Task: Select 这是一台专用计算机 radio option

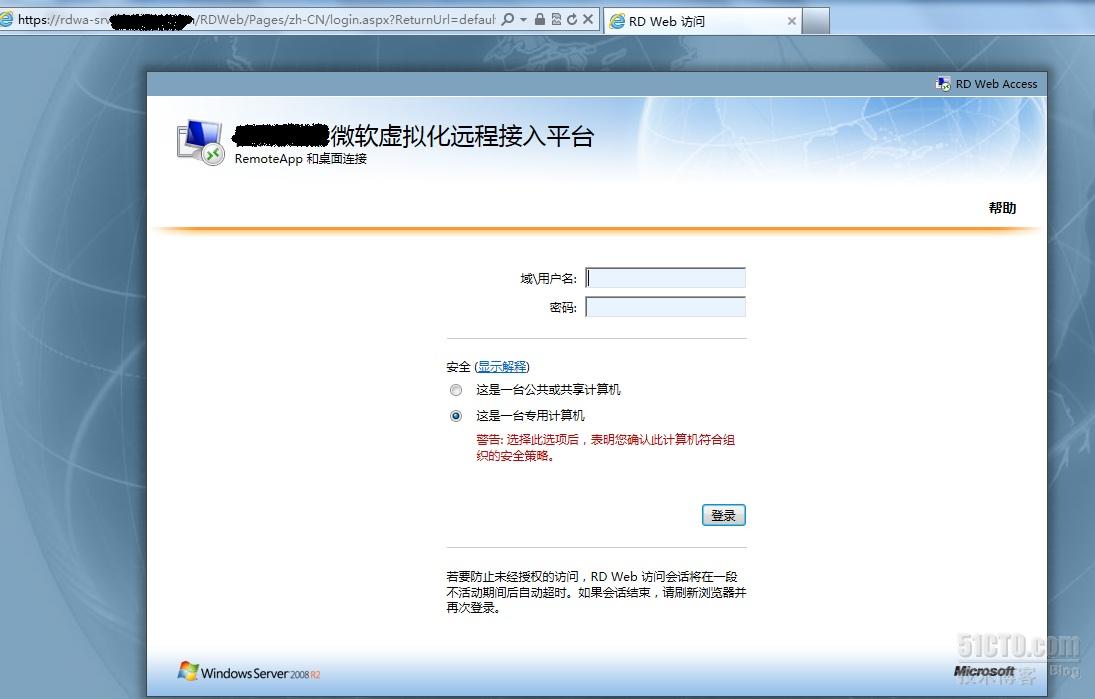Action: [x=456, y=416]
